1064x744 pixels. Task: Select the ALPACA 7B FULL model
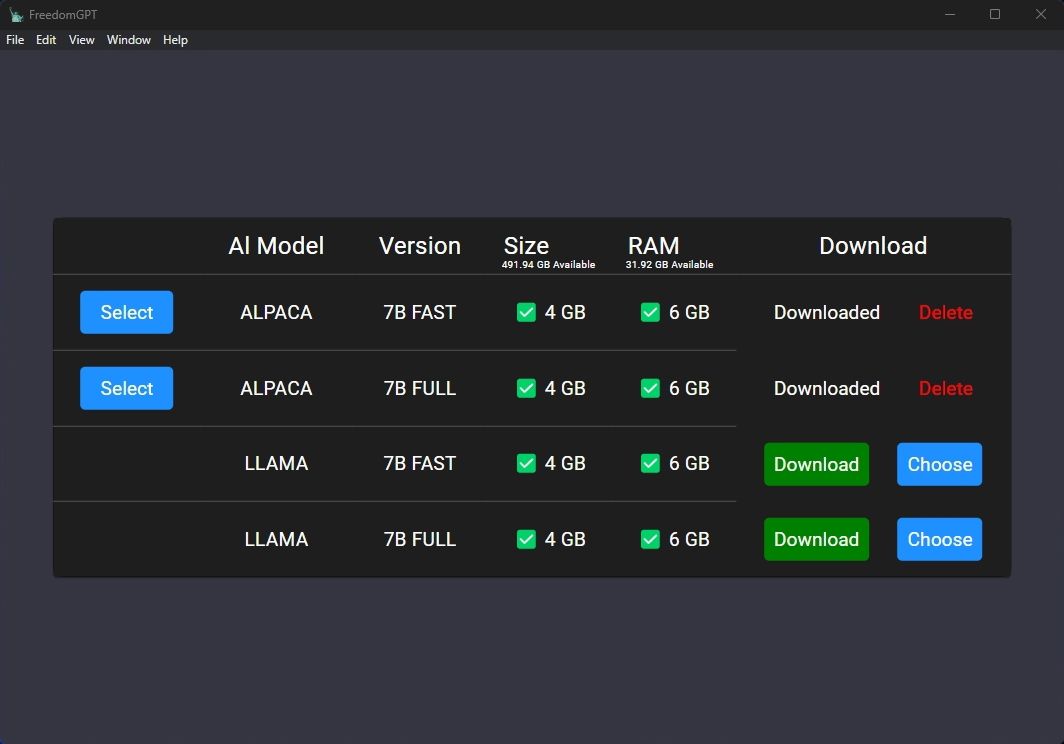pos(126,388)
